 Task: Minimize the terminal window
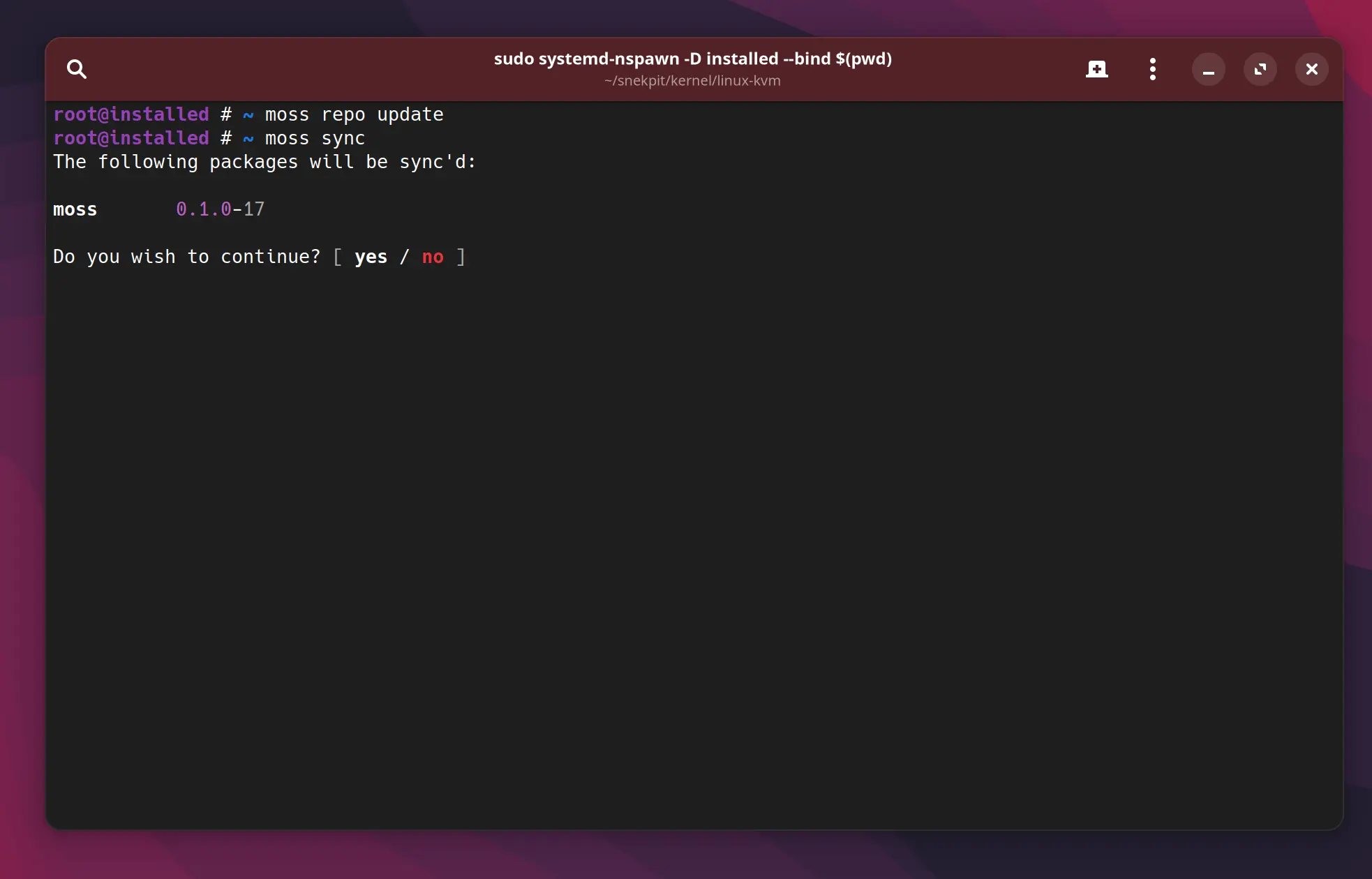point(1209,69)
